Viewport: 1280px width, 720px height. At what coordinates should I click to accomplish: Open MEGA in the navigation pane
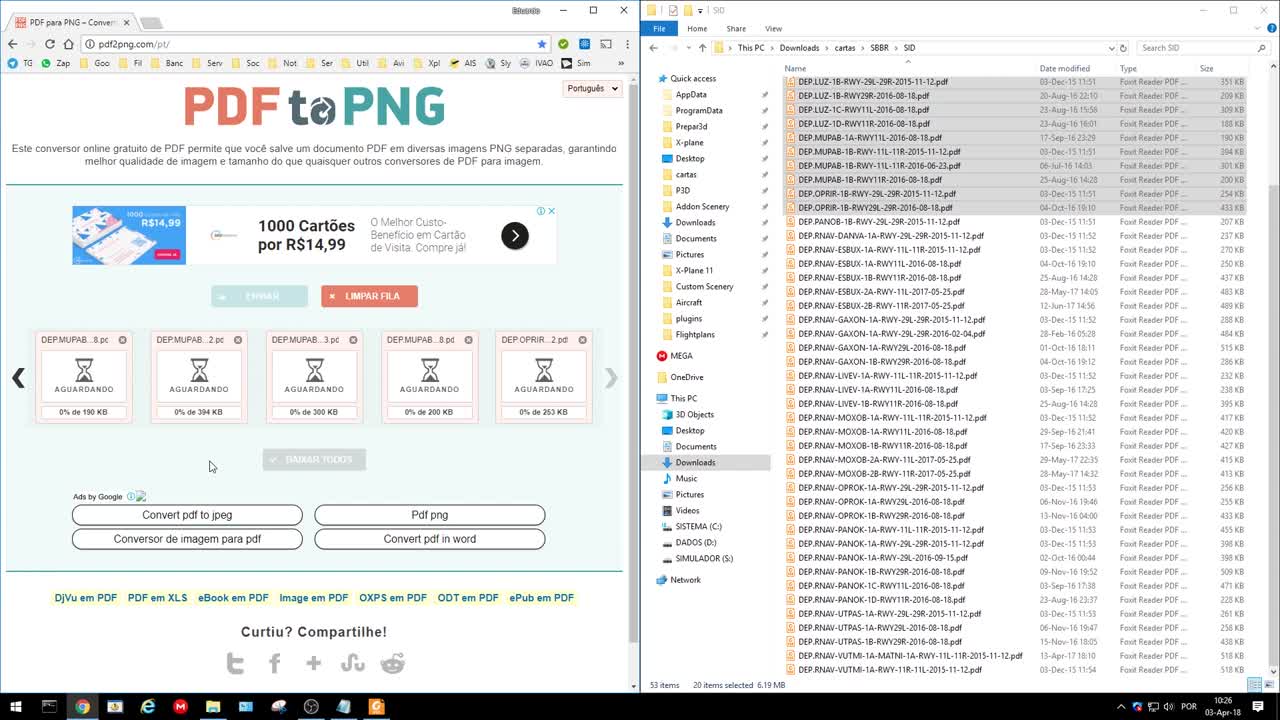pos(680,356)
